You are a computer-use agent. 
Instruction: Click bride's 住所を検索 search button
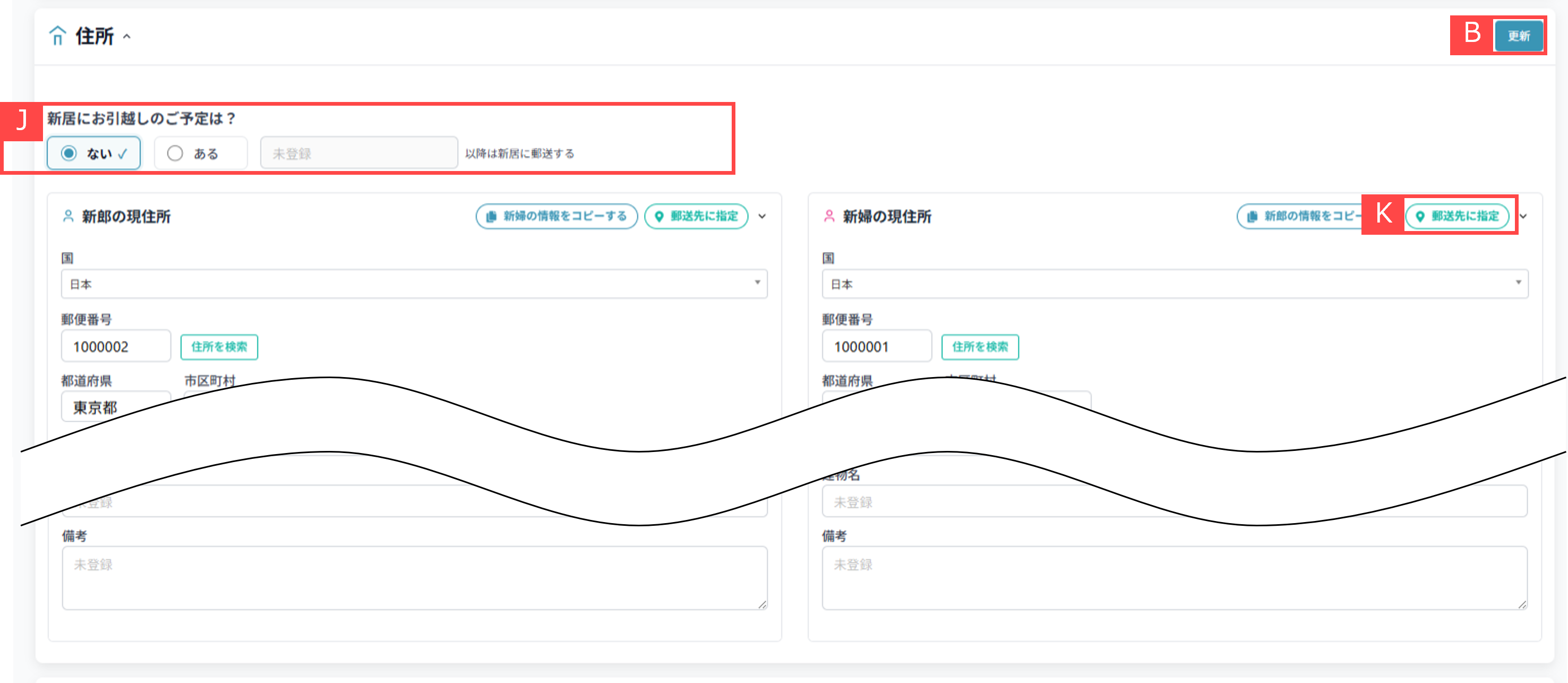[x=980, y=347]
